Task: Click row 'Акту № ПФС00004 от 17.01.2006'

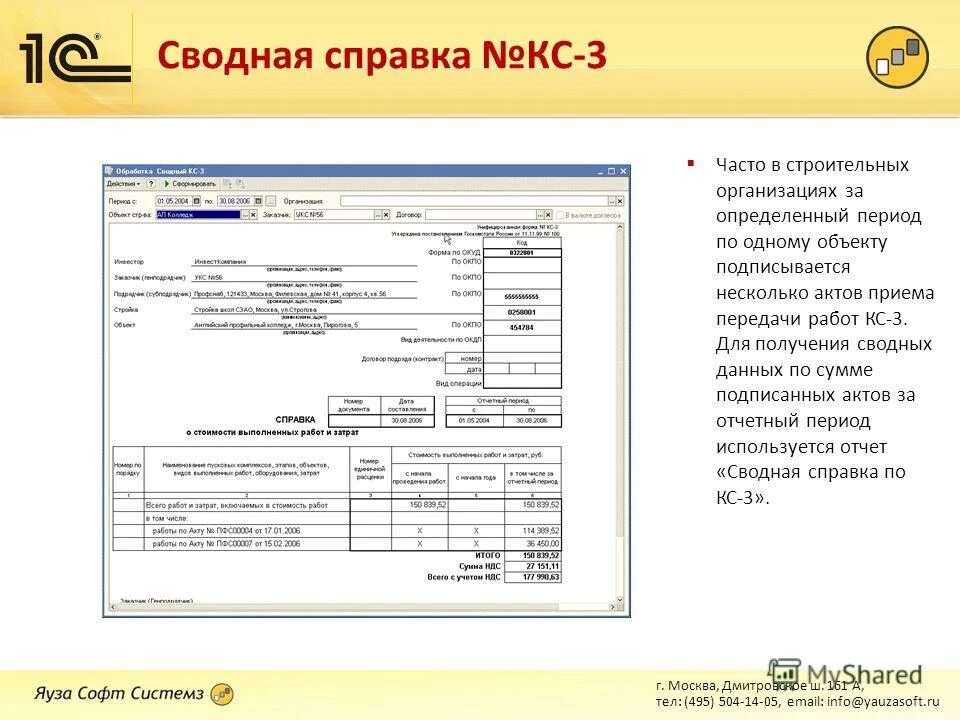Action: click(226, 531)
